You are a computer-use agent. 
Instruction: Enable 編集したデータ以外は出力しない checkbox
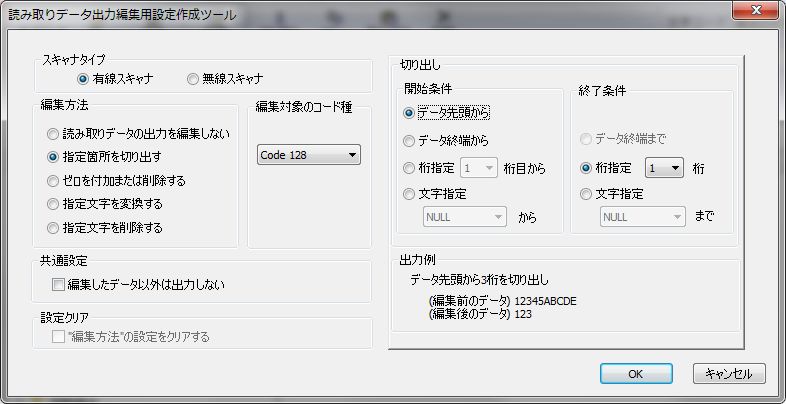58,285
